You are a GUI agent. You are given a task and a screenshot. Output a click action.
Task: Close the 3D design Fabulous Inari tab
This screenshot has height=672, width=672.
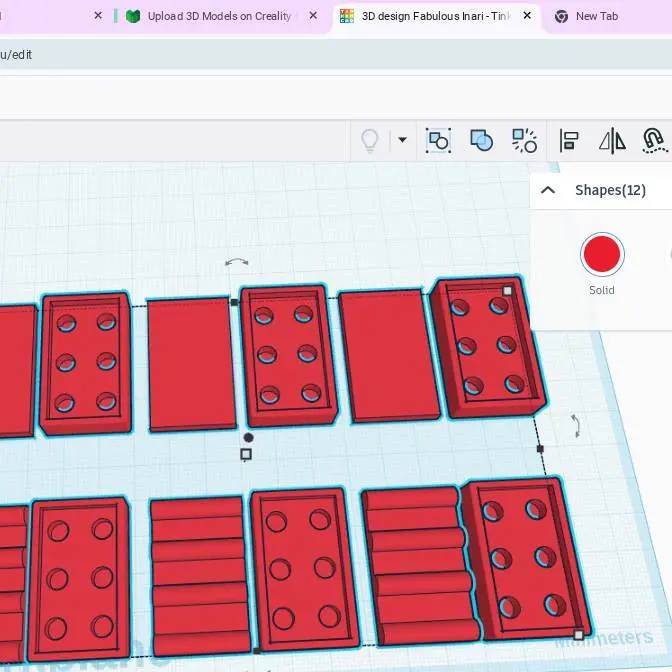tap(527, 16)
